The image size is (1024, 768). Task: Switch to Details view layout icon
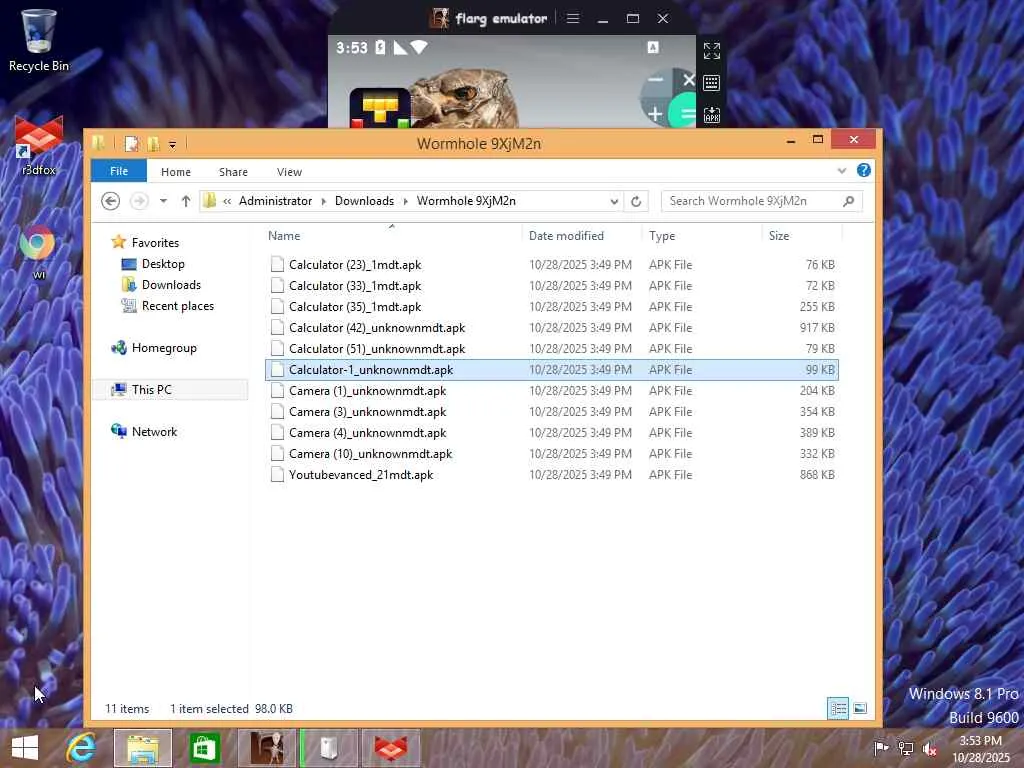838,709
